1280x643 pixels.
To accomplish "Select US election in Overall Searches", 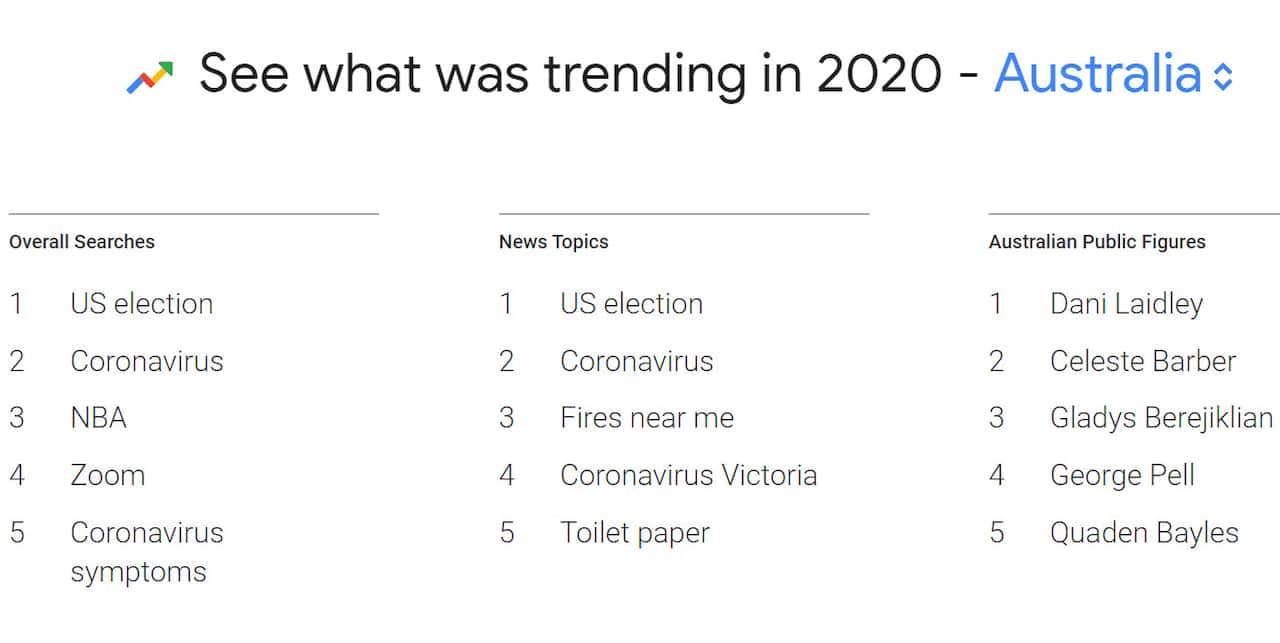I will point(141,304).
